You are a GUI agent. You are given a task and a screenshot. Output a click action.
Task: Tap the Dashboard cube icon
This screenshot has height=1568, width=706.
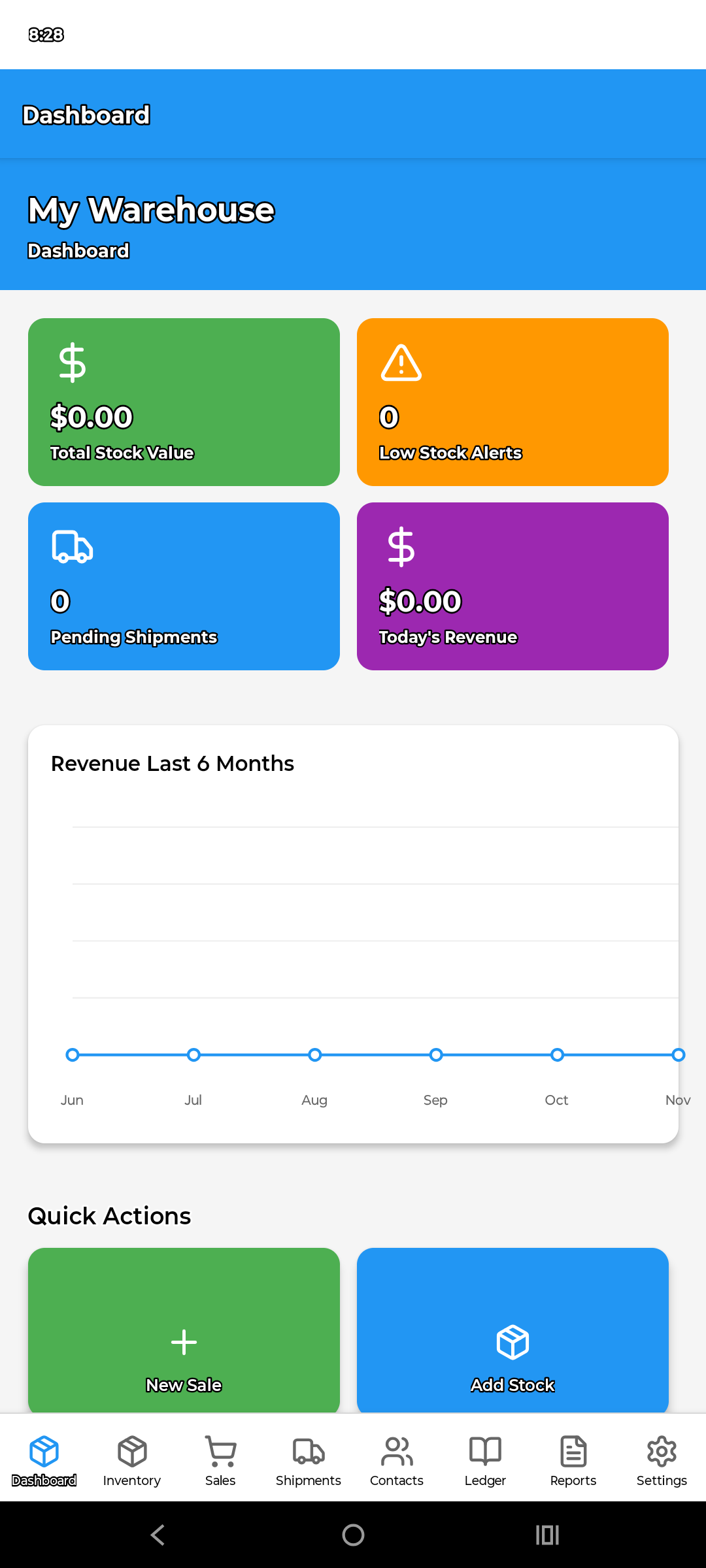tap(44, 1451)
